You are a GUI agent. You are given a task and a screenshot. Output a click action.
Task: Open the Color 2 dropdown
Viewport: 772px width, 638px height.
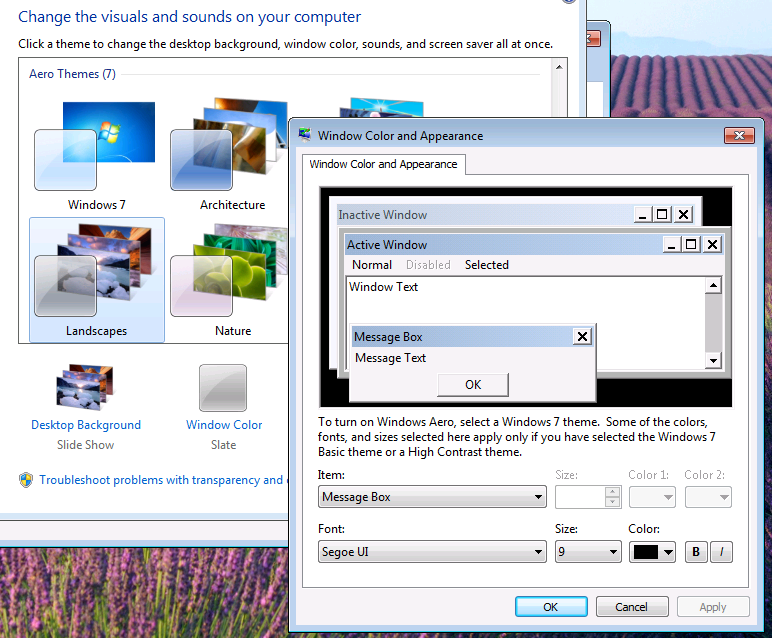click(708, 497)
